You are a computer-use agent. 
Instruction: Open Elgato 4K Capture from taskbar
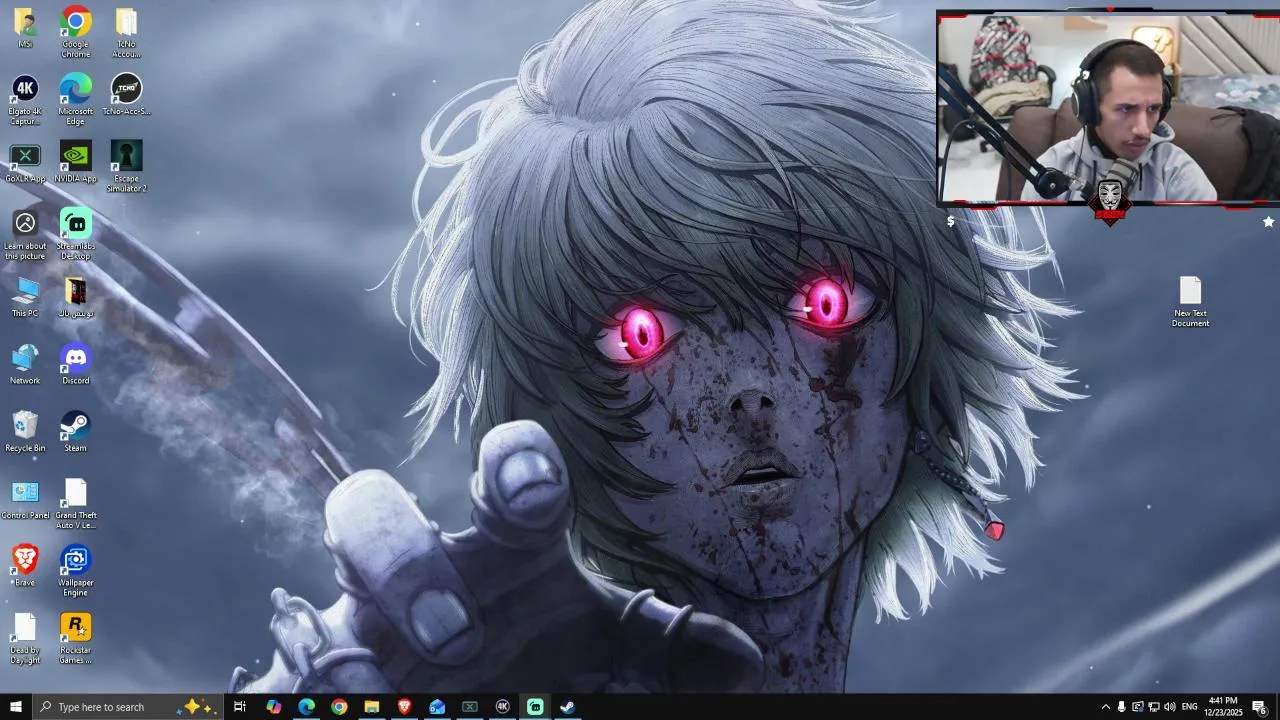[x=503, y=707]
